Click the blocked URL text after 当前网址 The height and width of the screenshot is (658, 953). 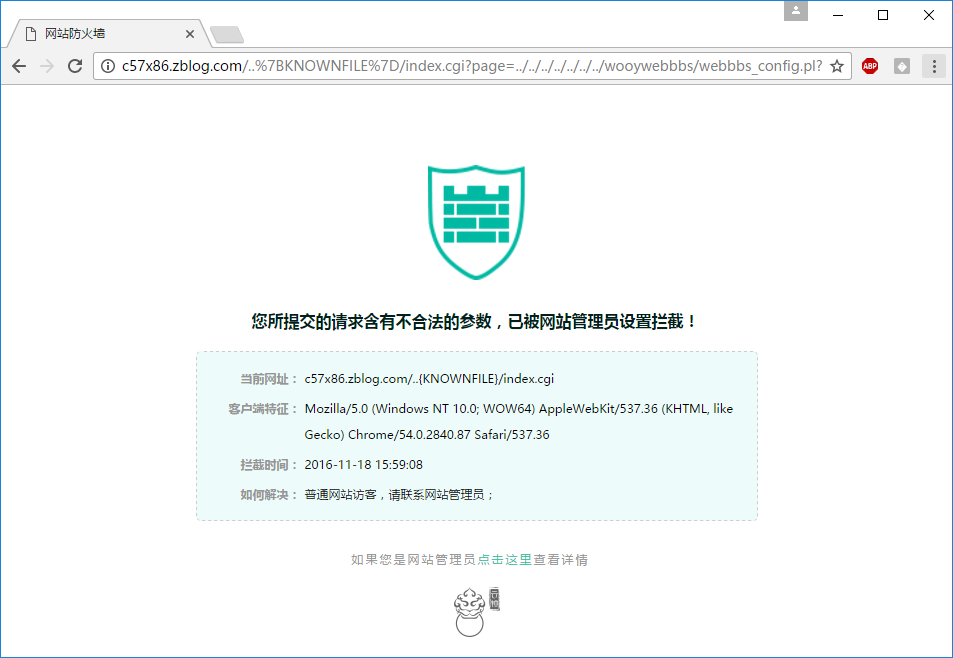[x=429, y=379]
